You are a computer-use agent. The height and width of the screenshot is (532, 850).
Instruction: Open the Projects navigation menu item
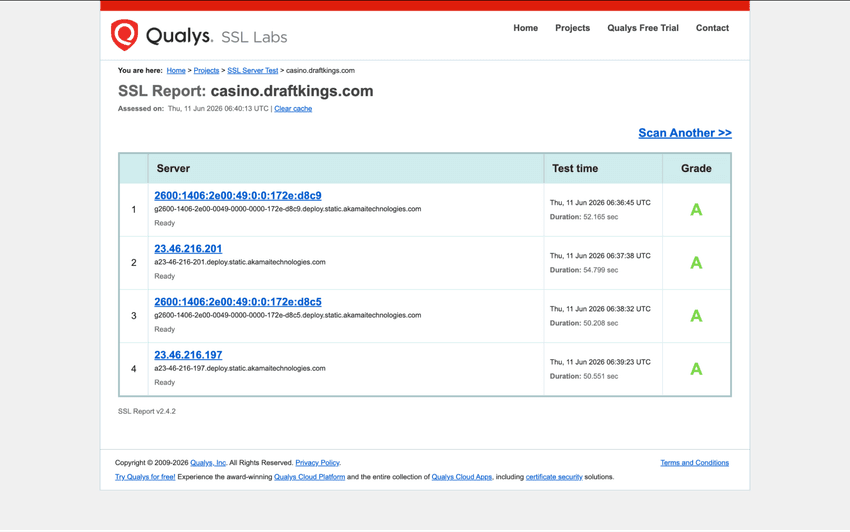[572, 28]
